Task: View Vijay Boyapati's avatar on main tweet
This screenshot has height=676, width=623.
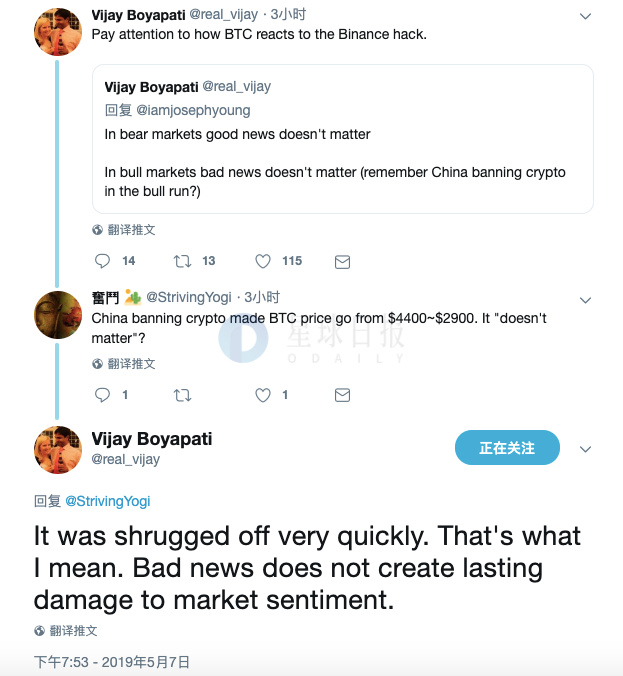Action: click(58, 449)
